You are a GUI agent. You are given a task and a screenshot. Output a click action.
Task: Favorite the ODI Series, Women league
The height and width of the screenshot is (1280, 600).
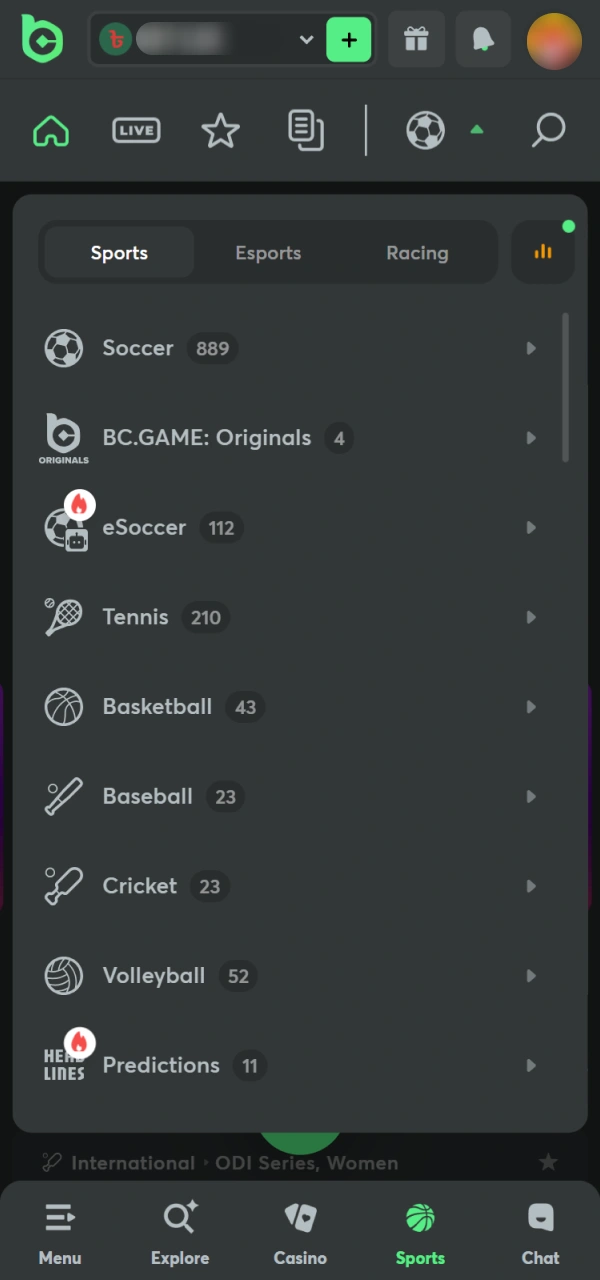tap(548, 1162)
